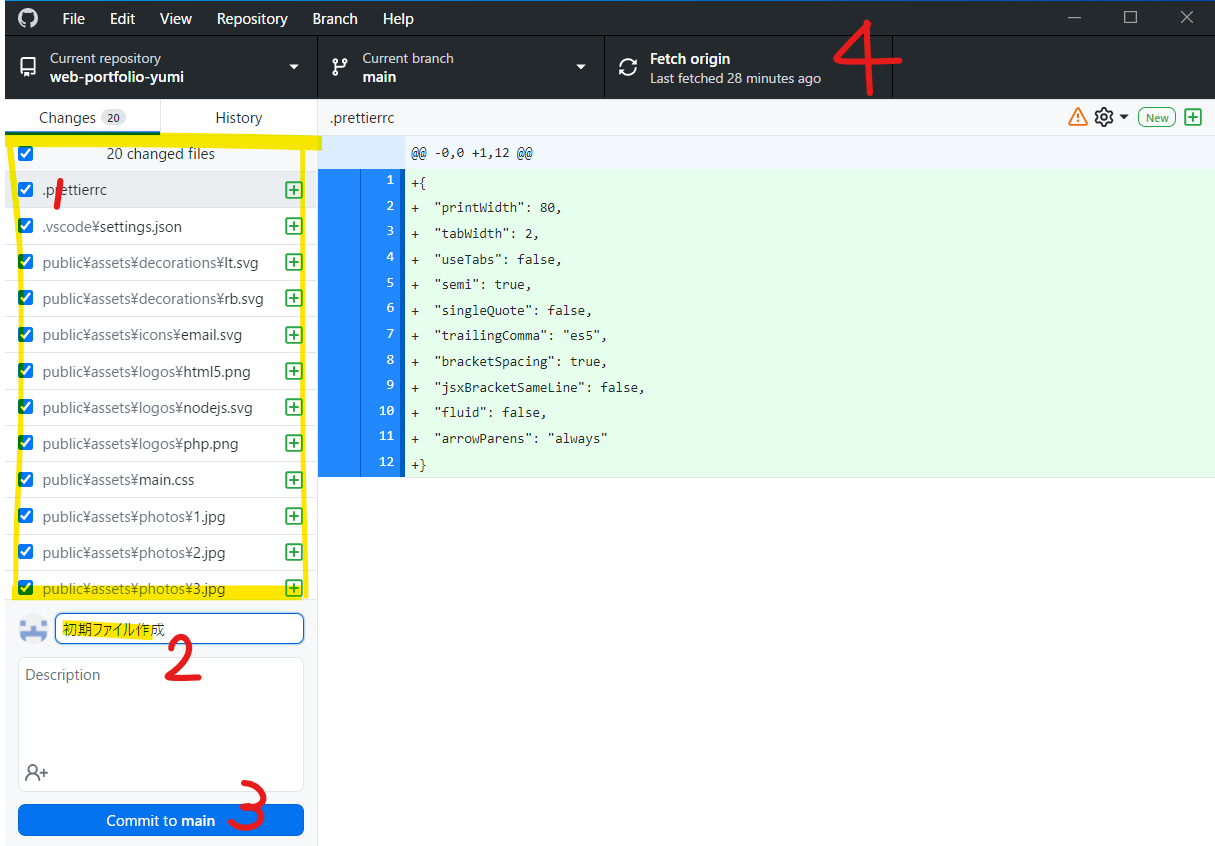The image size is (1215, 846).
Task: Uncheck the decorations rb.svg checkbox
Action: pos(26,298)
